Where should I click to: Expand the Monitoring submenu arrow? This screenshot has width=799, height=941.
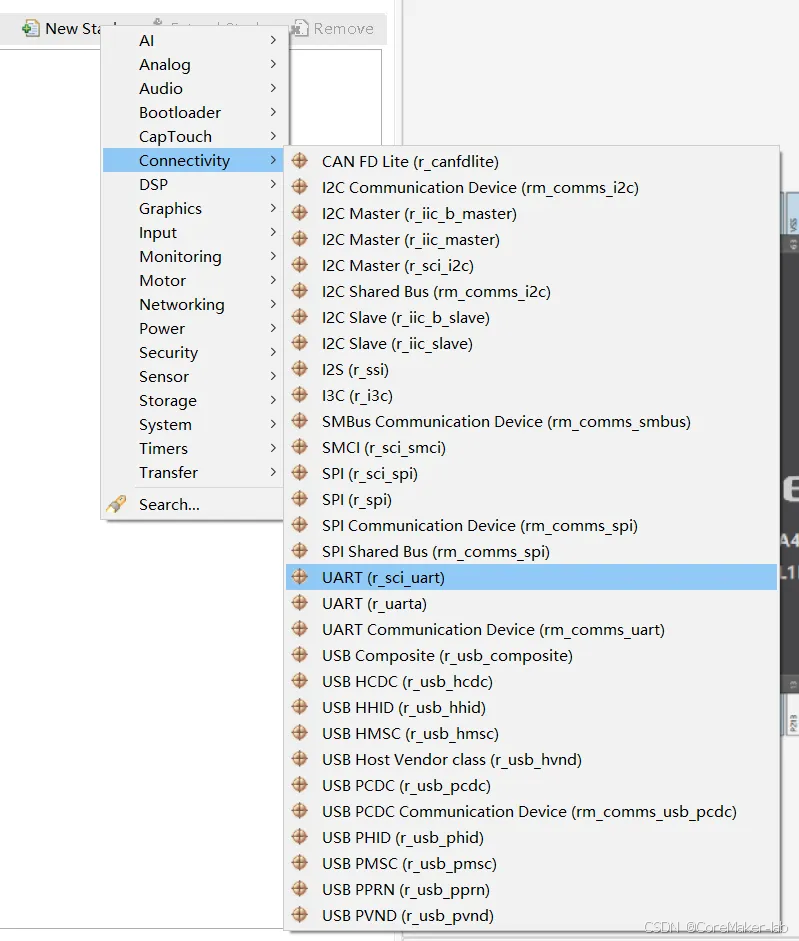click(273, 256)
